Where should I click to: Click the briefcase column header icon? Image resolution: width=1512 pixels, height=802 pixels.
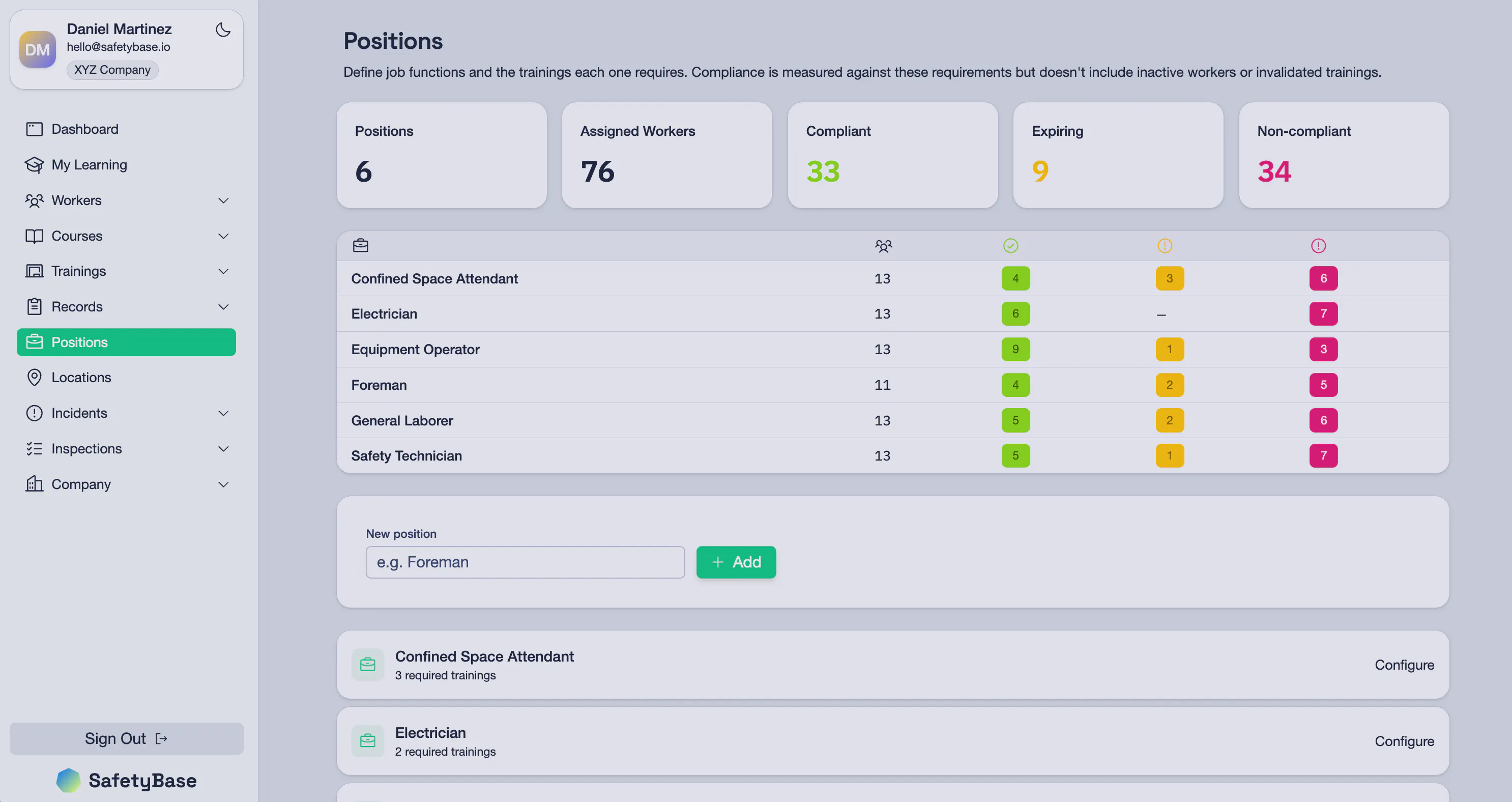(360, 245)
